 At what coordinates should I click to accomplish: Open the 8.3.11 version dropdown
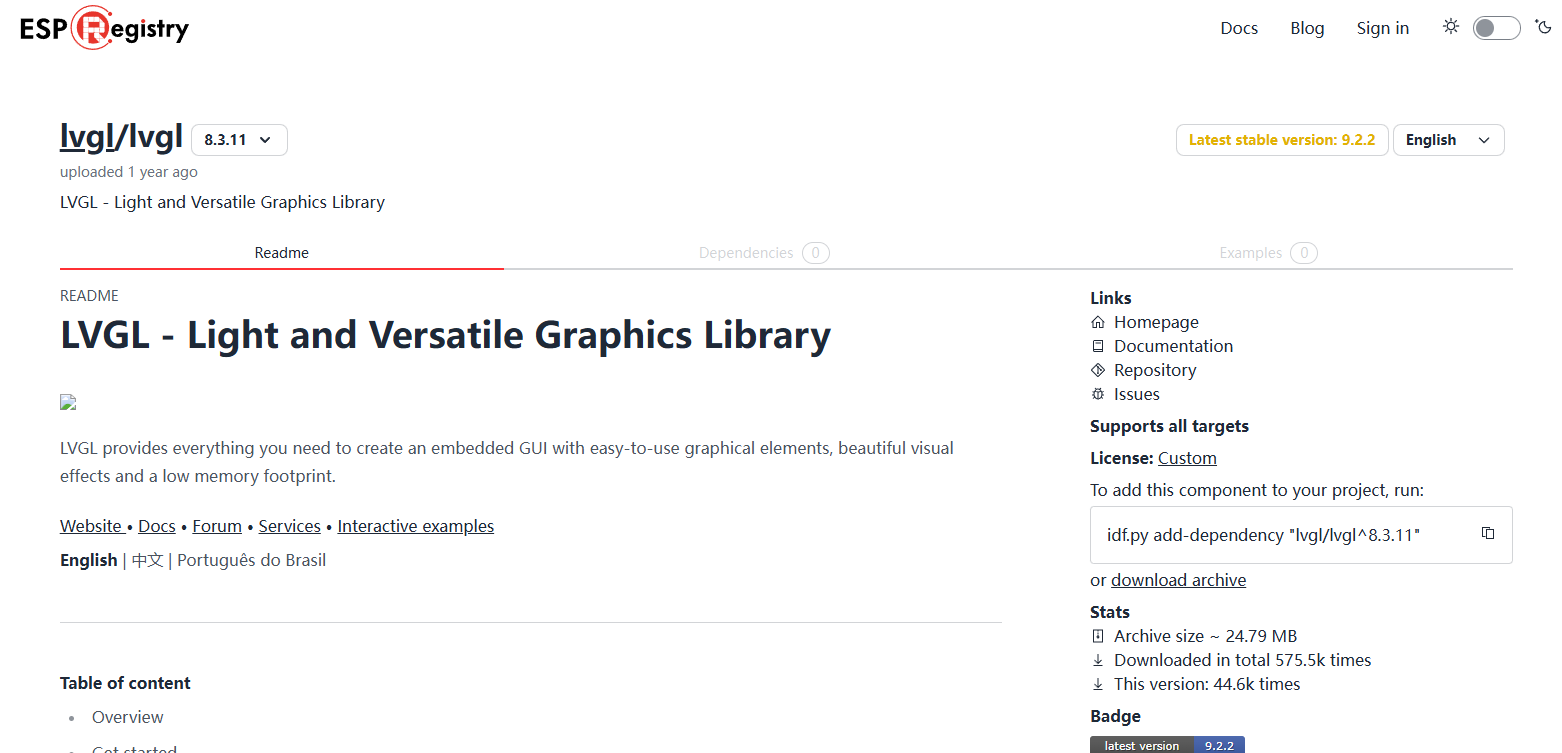coord(239,140)
